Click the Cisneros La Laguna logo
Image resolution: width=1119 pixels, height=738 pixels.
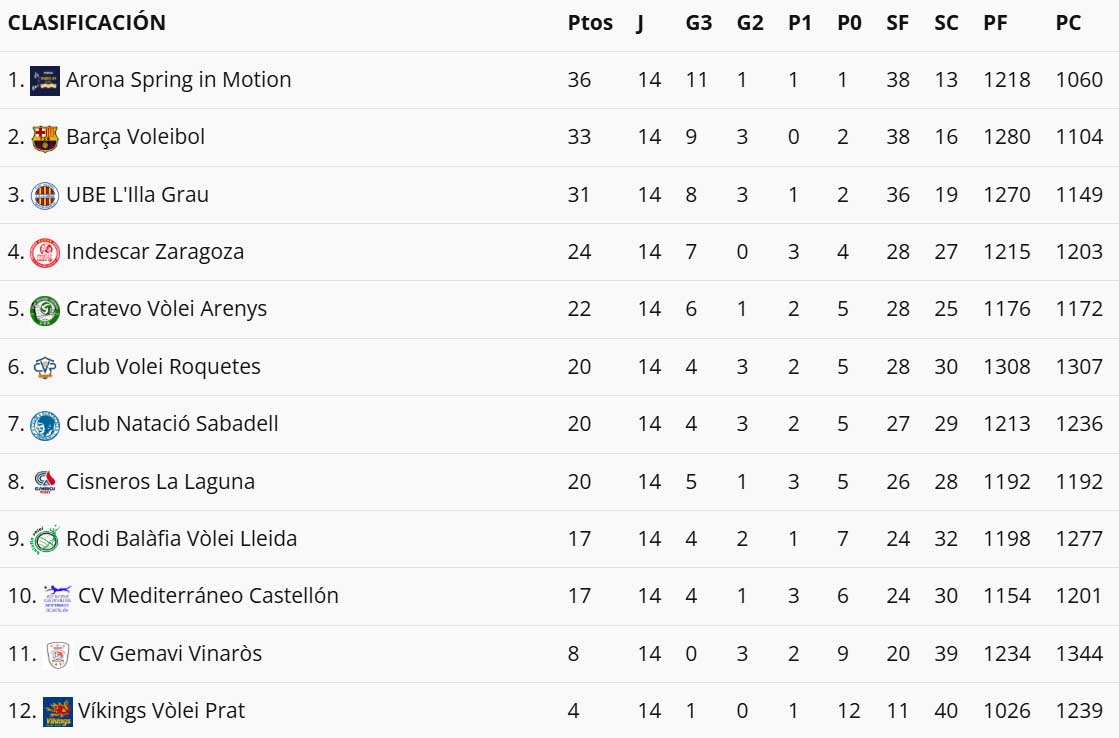(45, 482)
